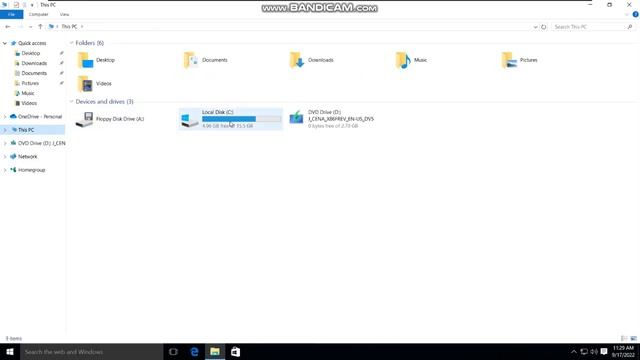Open the Desktop folder icon
The height and width of the screenshot is (360, 640).
coord(85,60)
